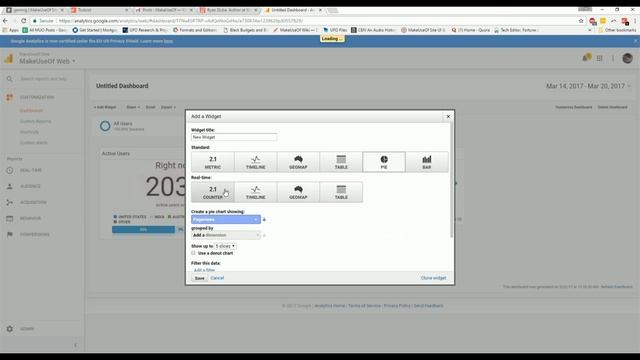The height and width of the screenshot is (360, 640).
Task: Click the Google Analytics logo icon
Action: click(x=9, y=58)
